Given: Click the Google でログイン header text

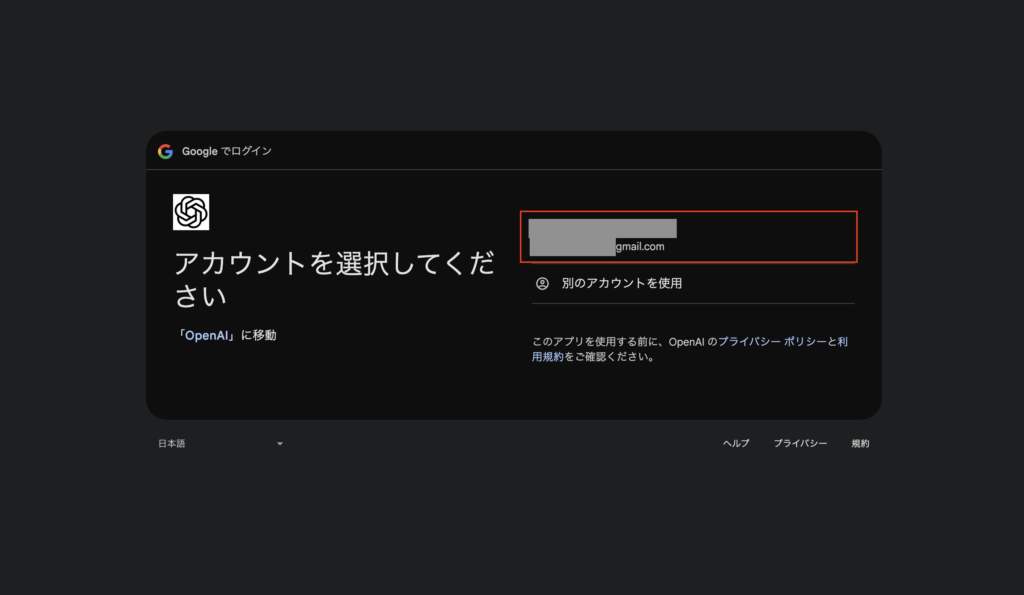Looking at the screenshot, I should click(226, 151).
